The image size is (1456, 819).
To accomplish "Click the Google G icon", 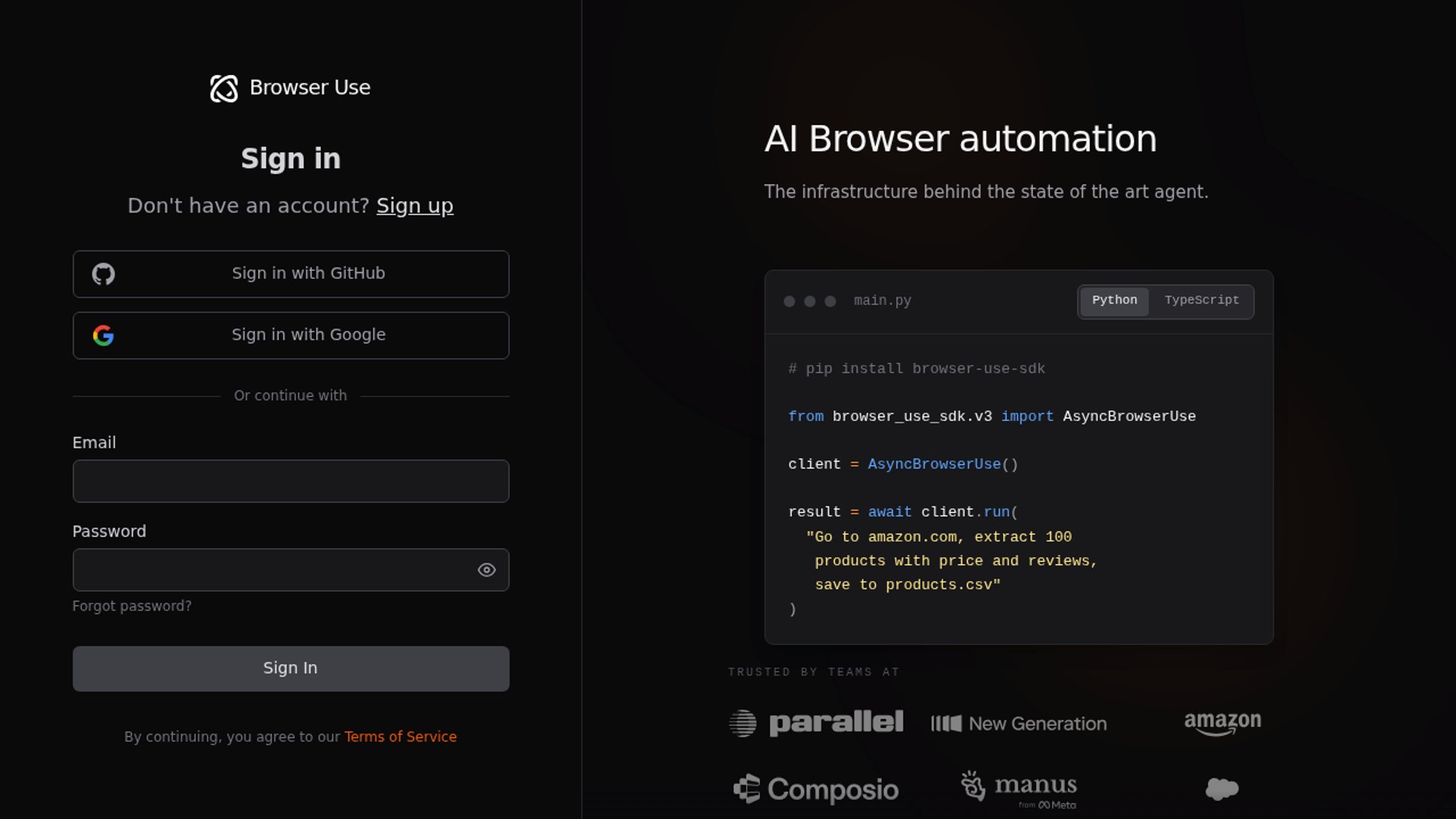I will (103, 335).
